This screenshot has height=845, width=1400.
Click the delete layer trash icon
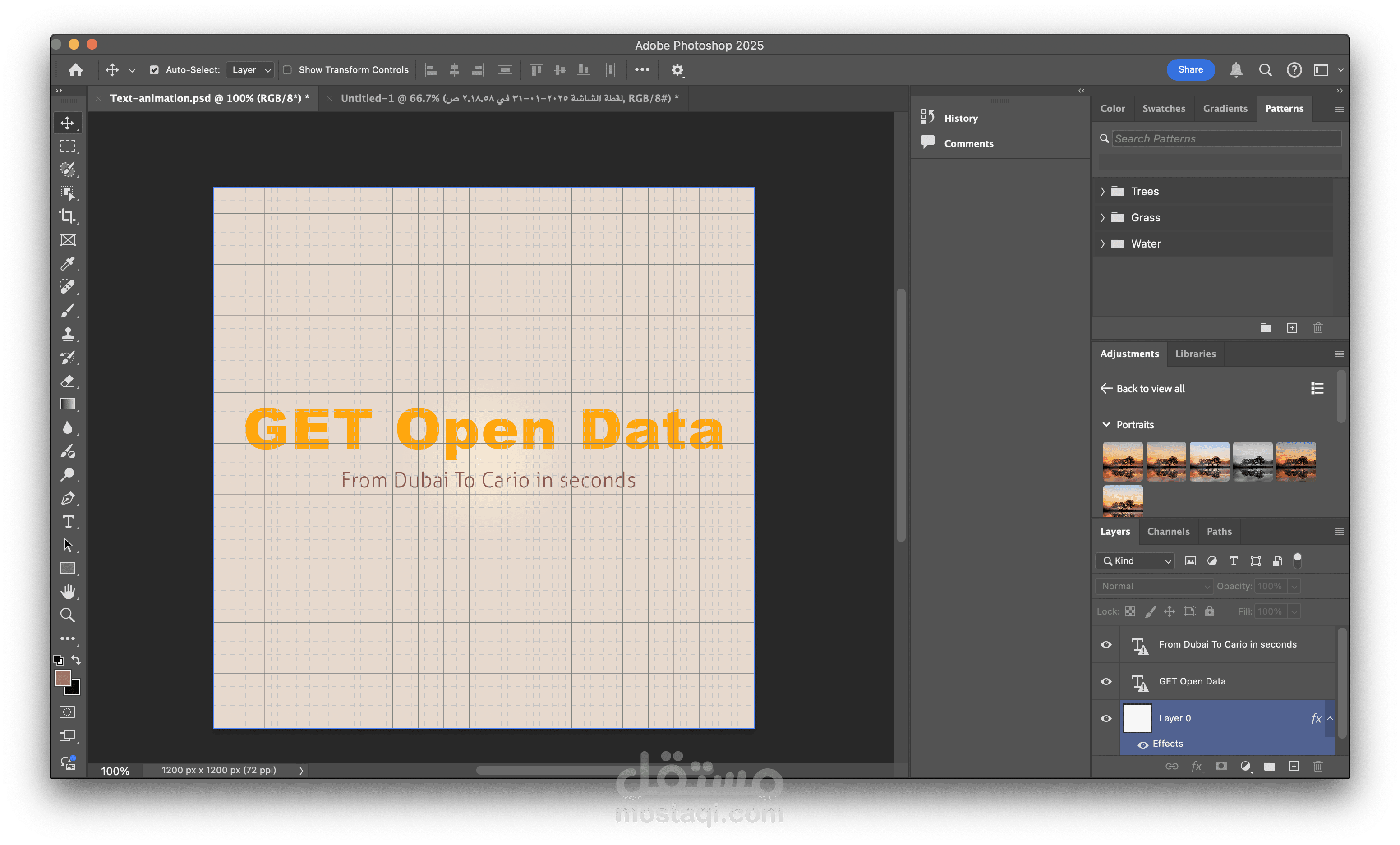(1318, 767)
